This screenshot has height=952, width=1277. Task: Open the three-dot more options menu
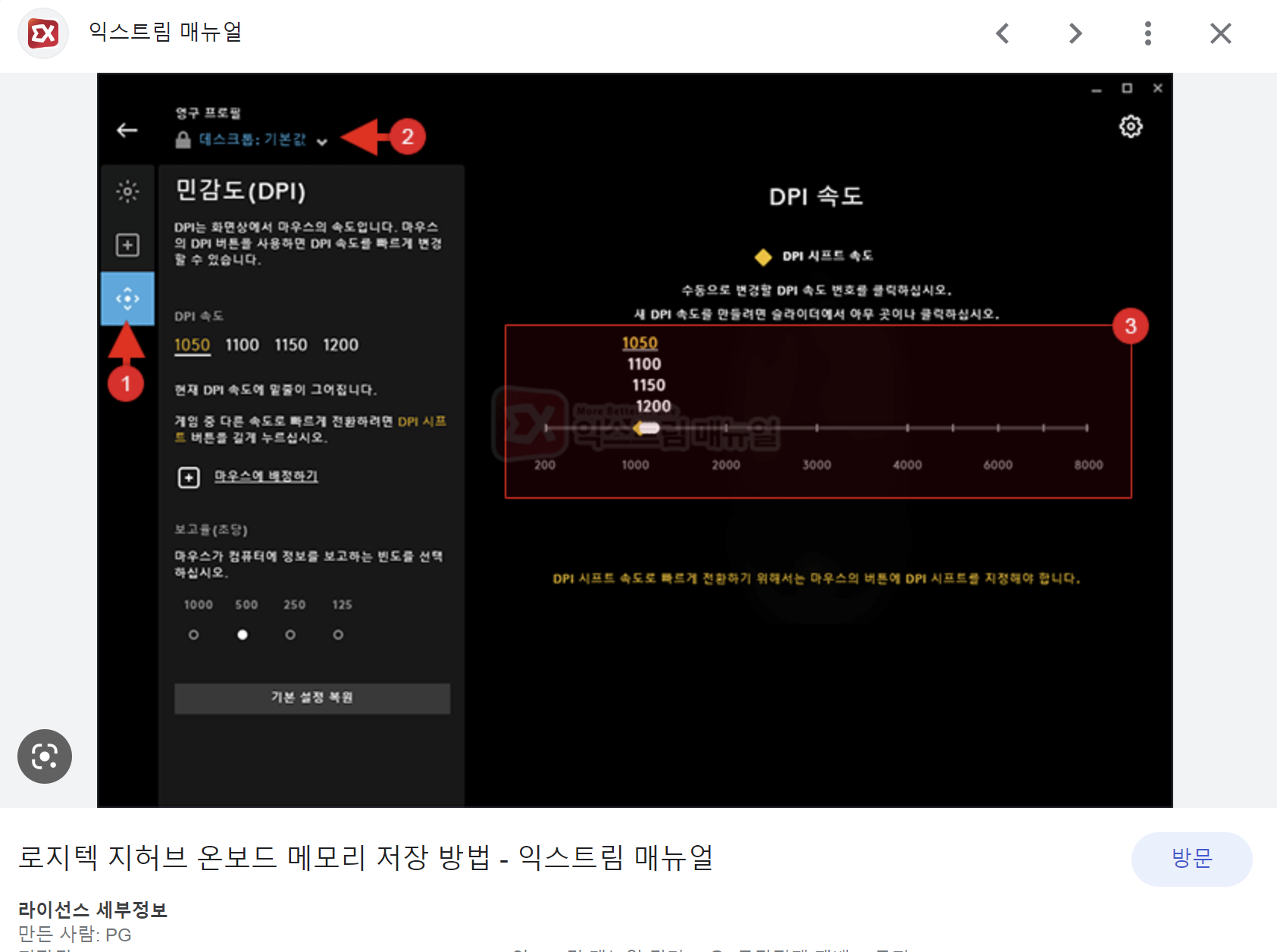(x=1148, y=33)
